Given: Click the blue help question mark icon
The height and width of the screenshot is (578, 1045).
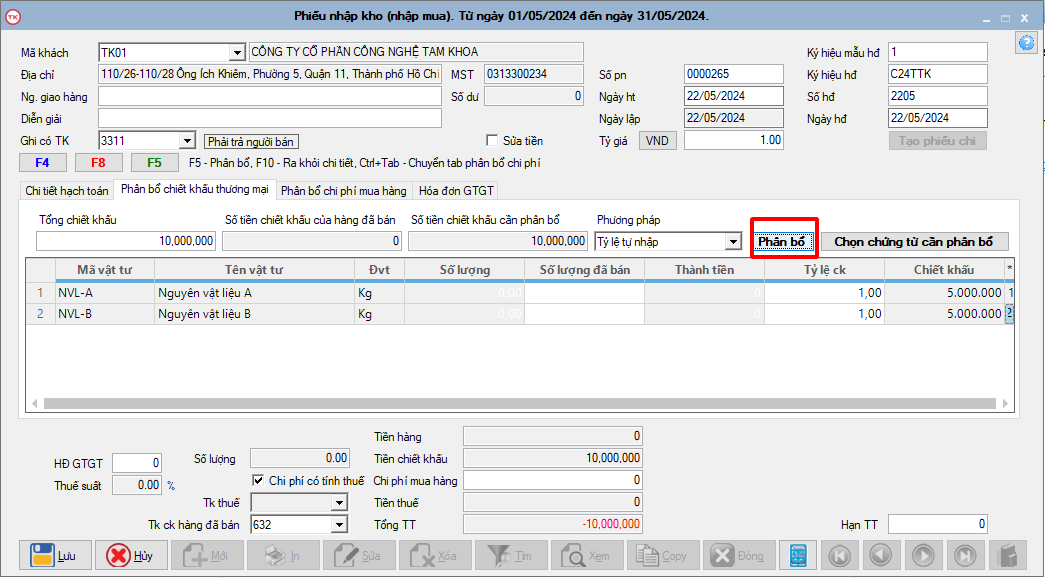Looking at the screenshot, I should coord(1025,42).
